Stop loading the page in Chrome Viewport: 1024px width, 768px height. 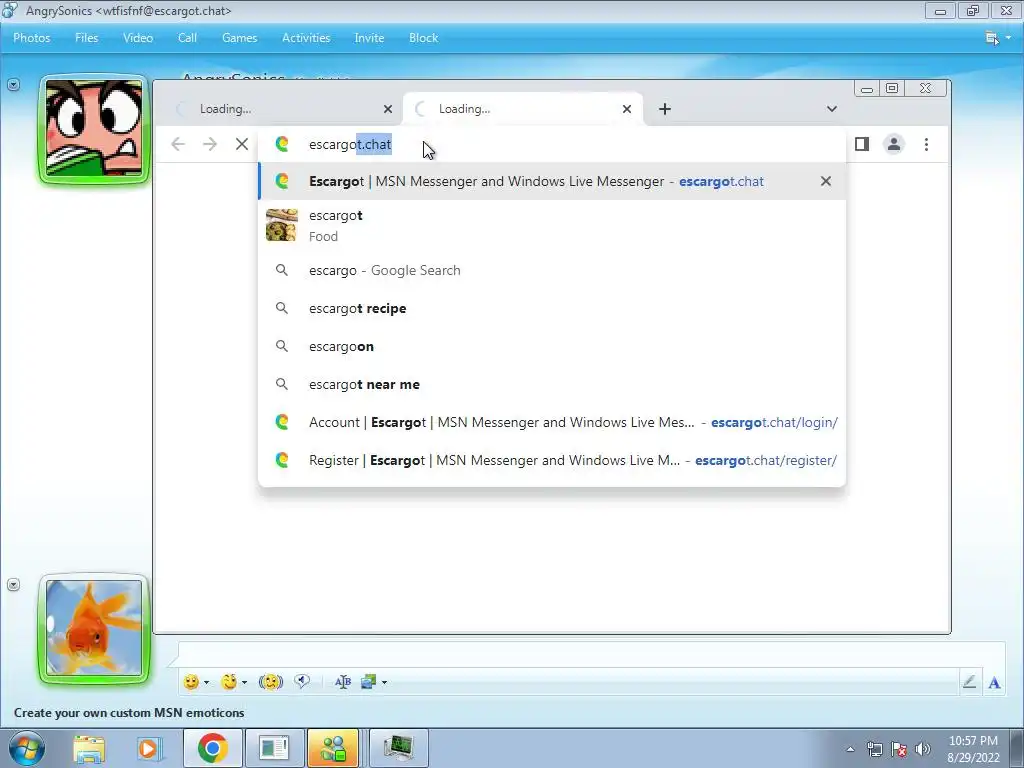(x=242, y=144)
